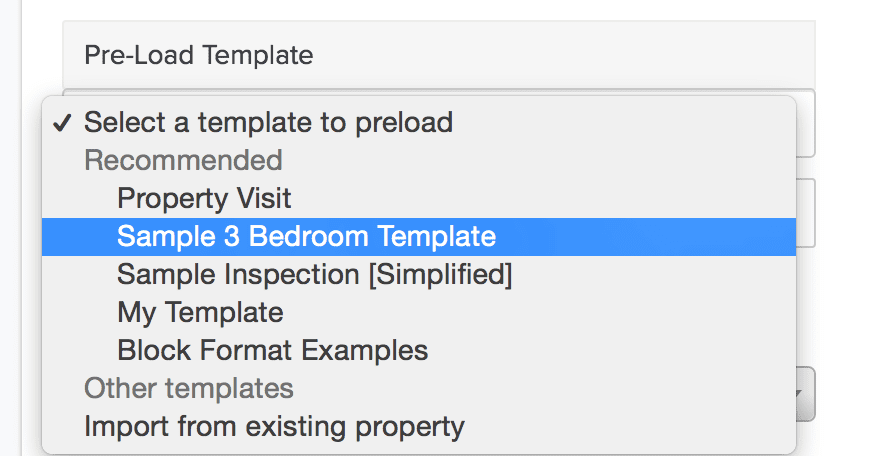This screenshot has height=456, width=894.
Task: Choose Import from existing property
Action: tap(274, 427)
